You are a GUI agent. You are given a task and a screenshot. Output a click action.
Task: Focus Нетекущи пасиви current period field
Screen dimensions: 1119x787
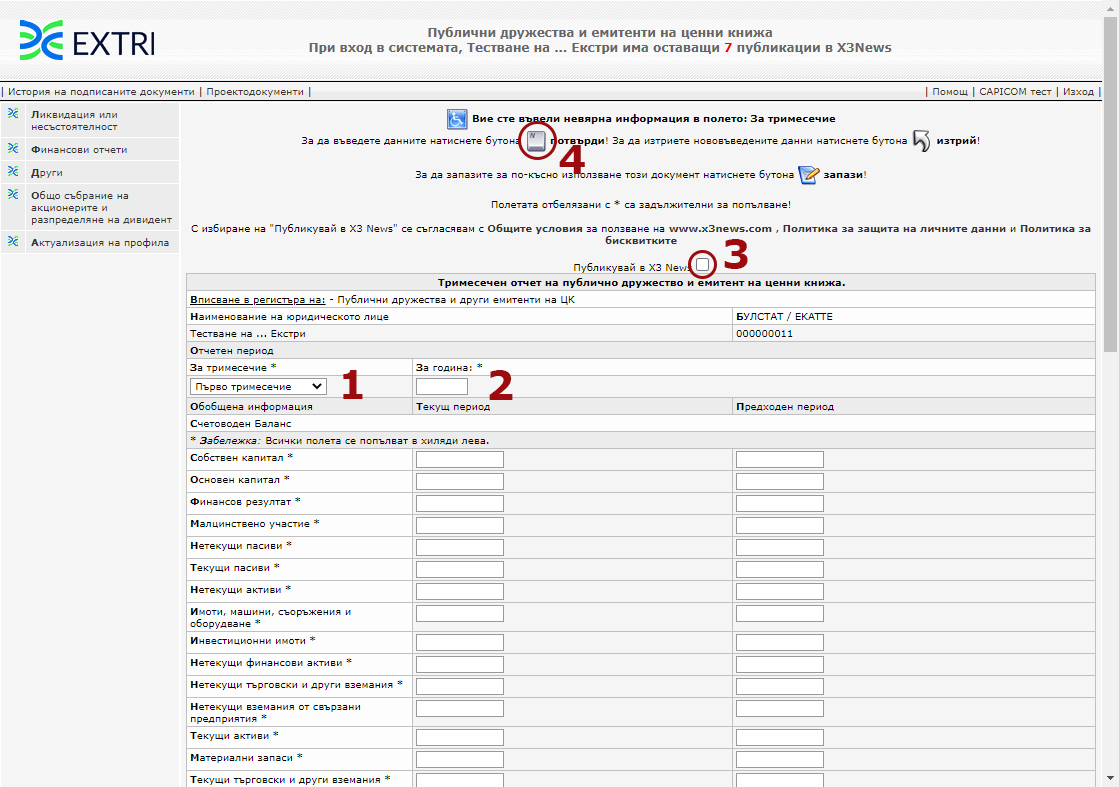[x=460, y=547]
